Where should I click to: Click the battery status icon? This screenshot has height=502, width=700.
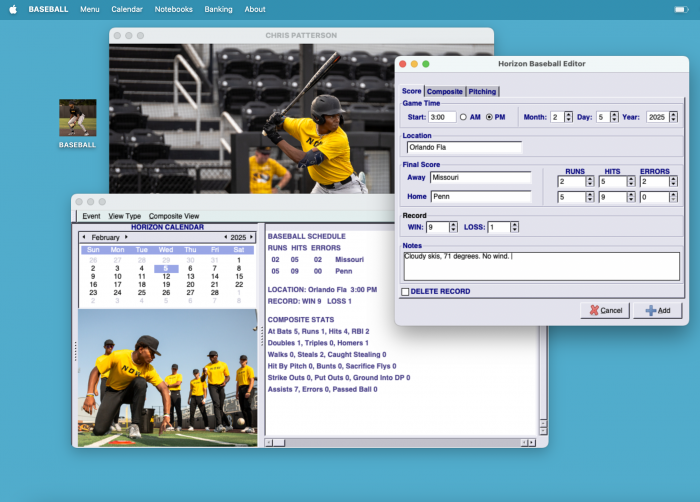[680, 9]
